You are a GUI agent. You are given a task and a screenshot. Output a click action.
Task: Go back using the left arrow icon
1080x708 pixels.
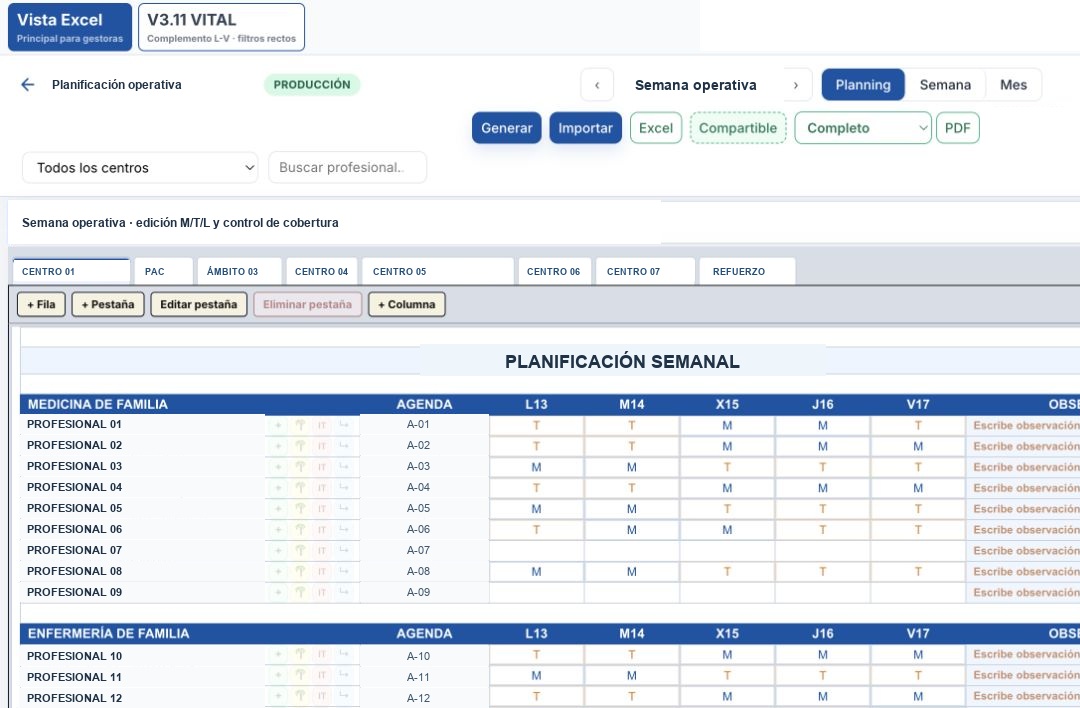point(28,85)
